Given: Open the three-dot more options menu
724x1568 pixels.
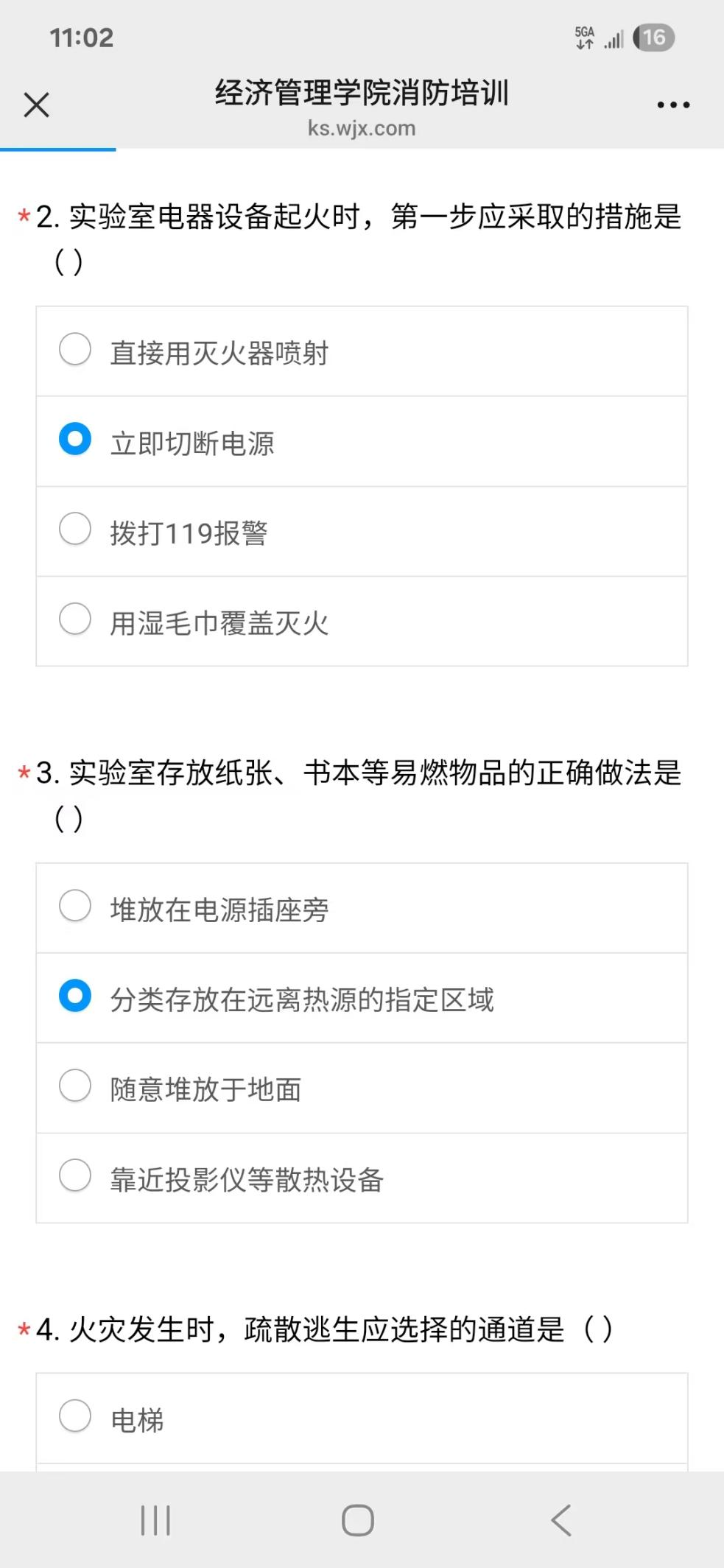Looking at the screenshot, I should pos(673,105).
